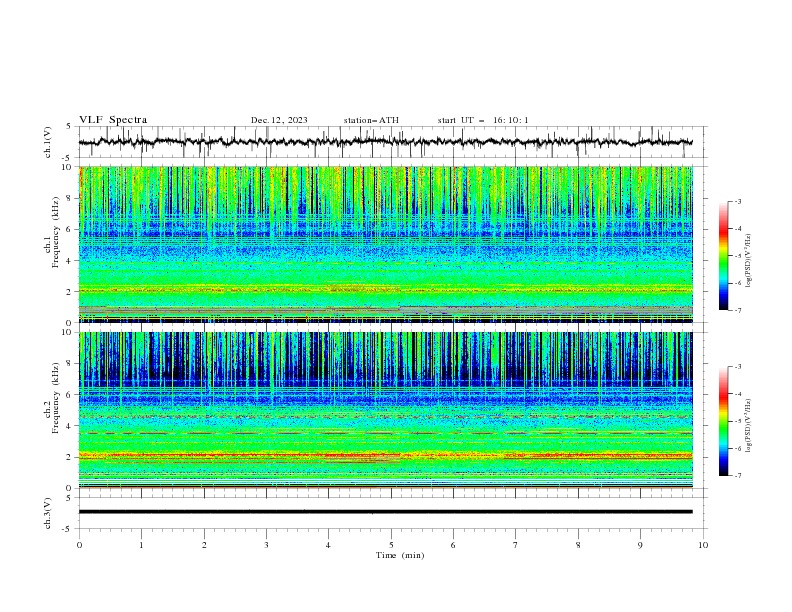
Task: Click the ch.3 flat black trace
Action: (385, 512)
